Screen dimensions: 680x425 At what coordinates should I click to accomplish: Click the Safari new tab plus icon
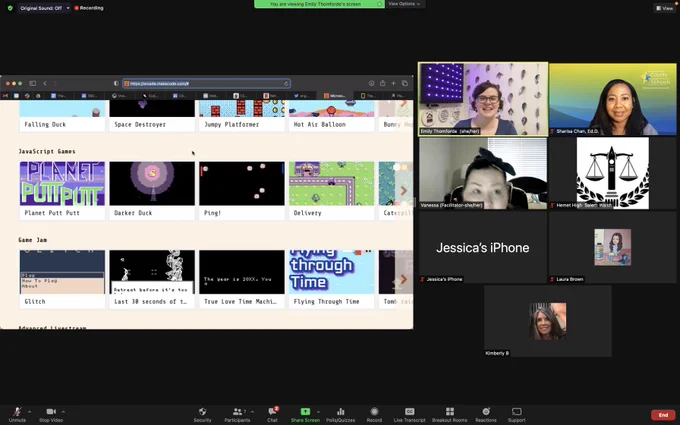pyautogui.click(x=393, y=83)
